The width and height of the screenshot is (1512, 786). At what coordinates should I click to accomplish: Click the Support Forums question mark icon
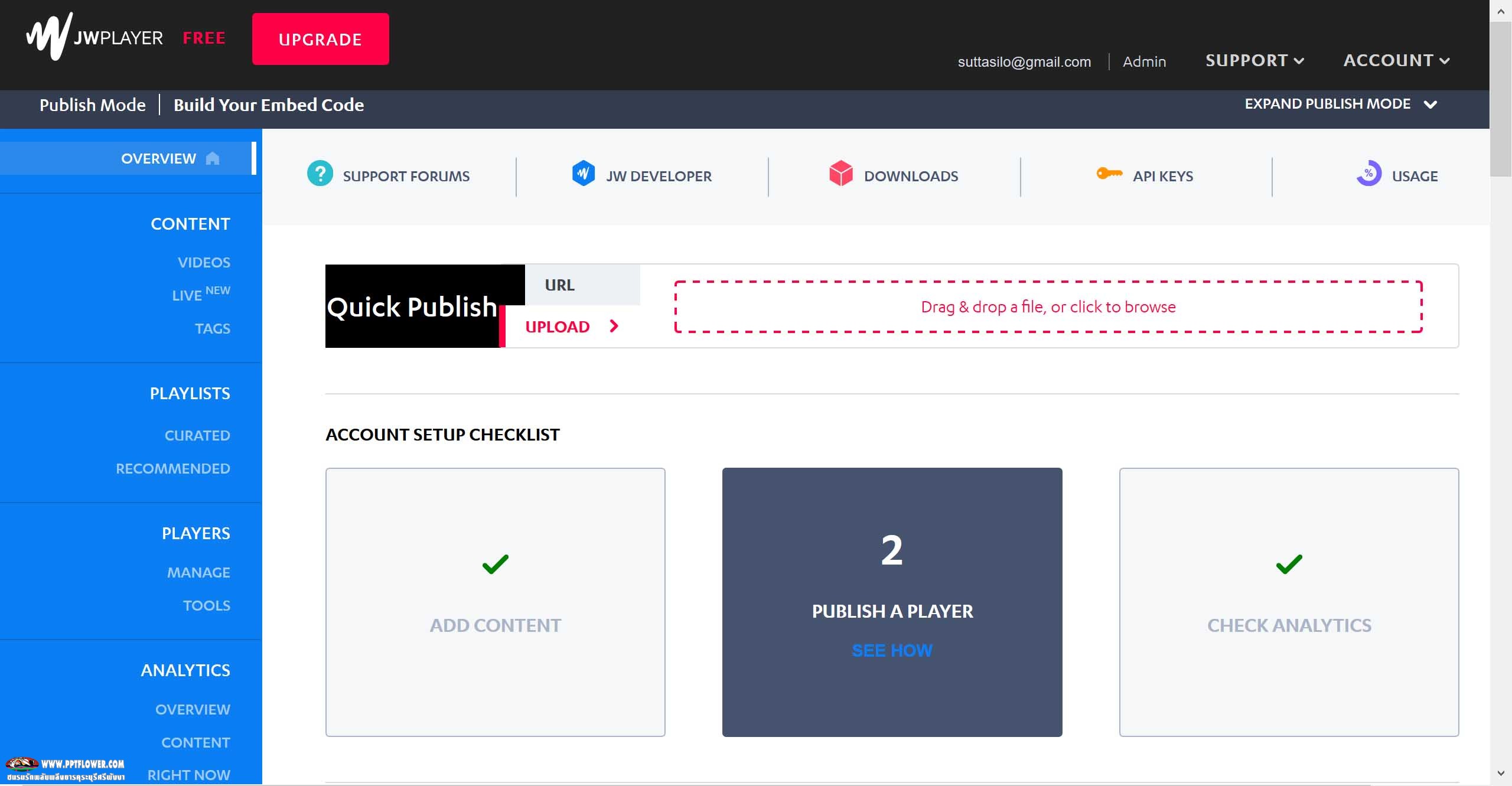coord(320,174)
